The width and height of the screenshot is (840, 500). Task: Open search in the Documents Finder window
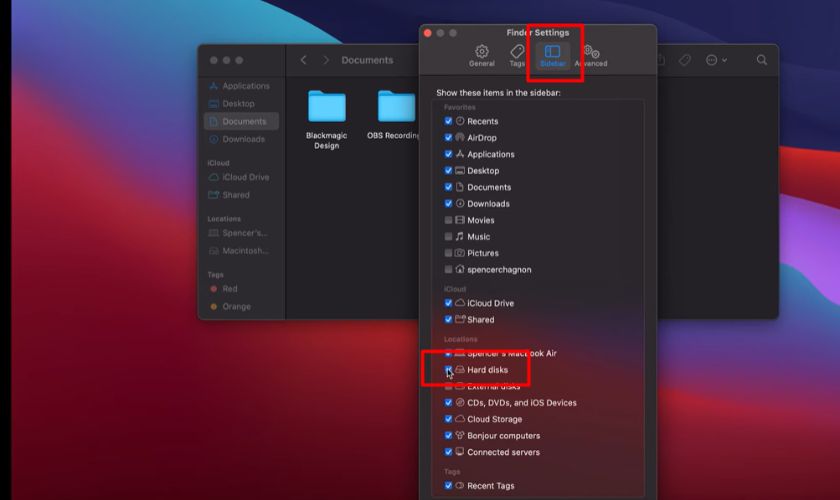[x=761, y=60]
